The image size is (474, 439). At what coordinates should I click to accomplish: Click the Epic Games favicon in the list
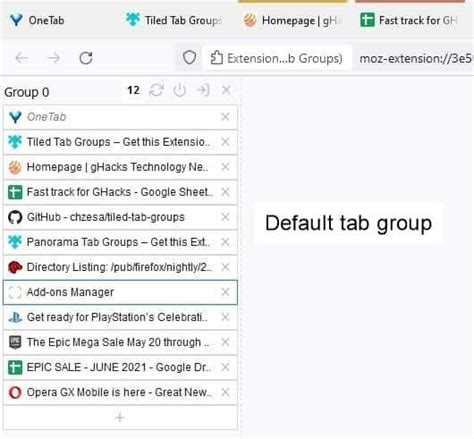click(x=15, y=342)
